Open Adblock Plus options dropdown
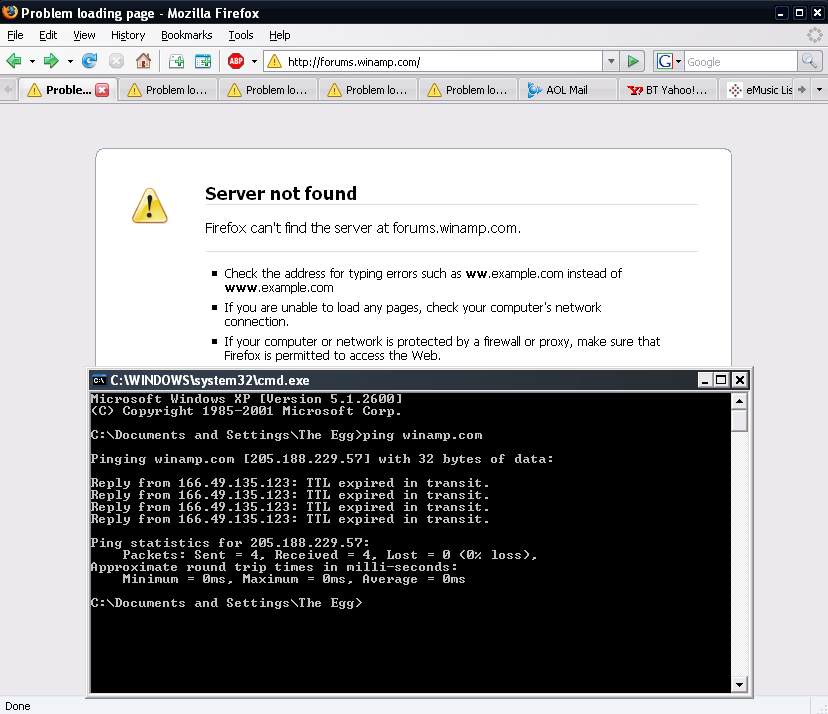This screenshot has width=828, height=714. click(x=254, y=61)
